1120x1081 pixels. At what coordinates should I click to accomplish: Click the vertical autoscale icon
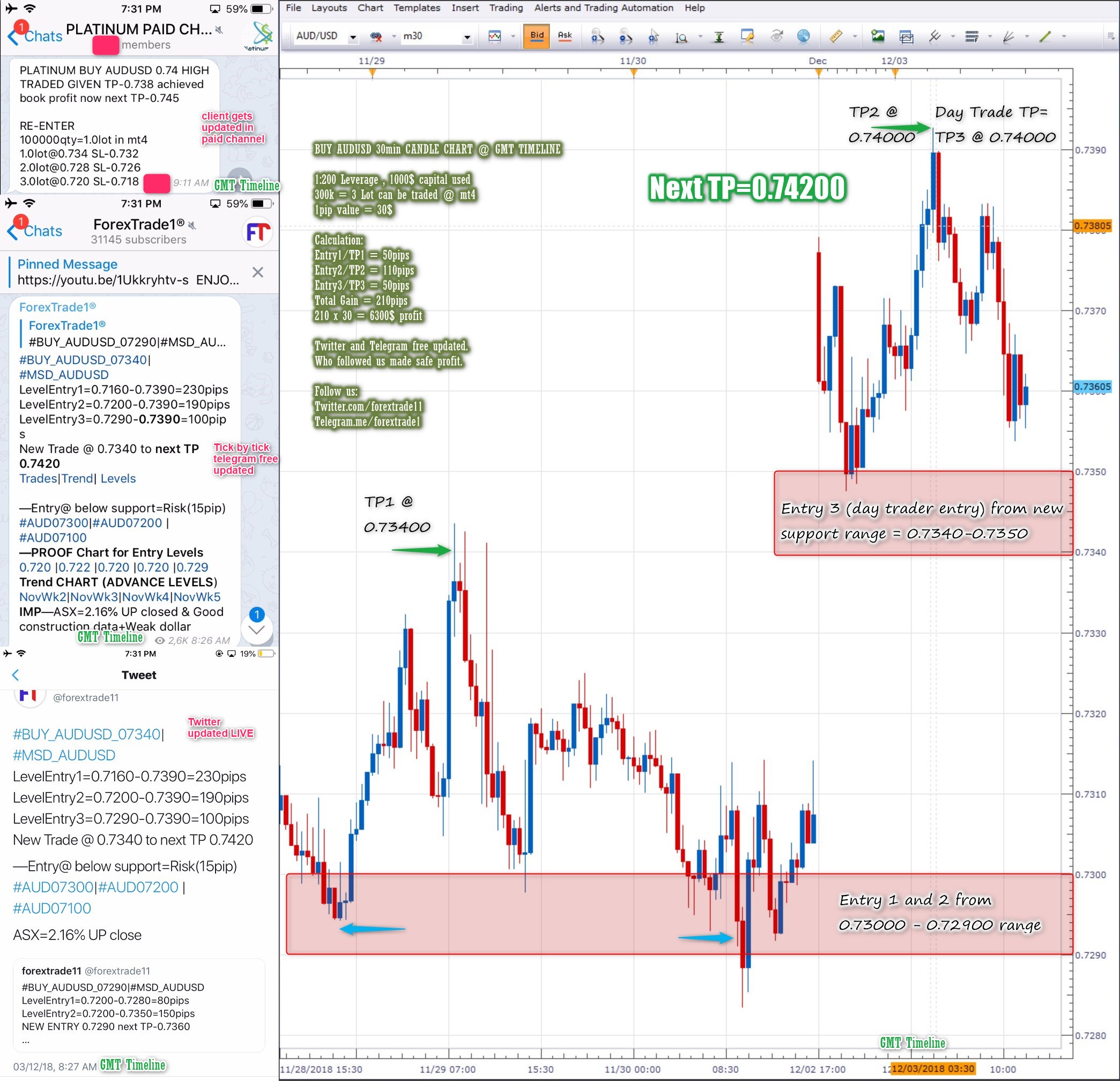click(719, 38)
